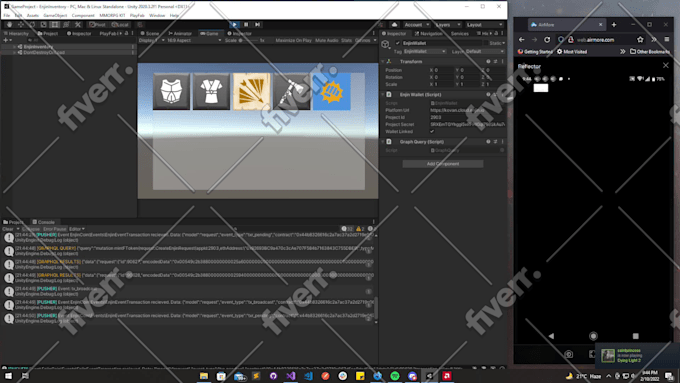Expand the EnjinInventory scene in Hierarchy

(14, 47)
